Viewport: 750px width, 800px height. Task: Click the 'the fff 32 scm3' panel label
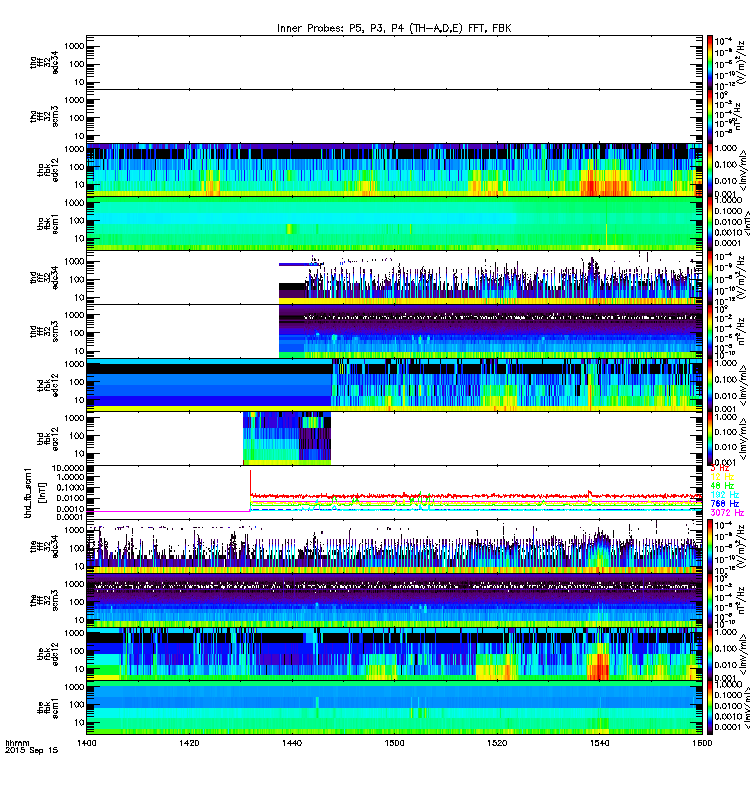point(44,601)
